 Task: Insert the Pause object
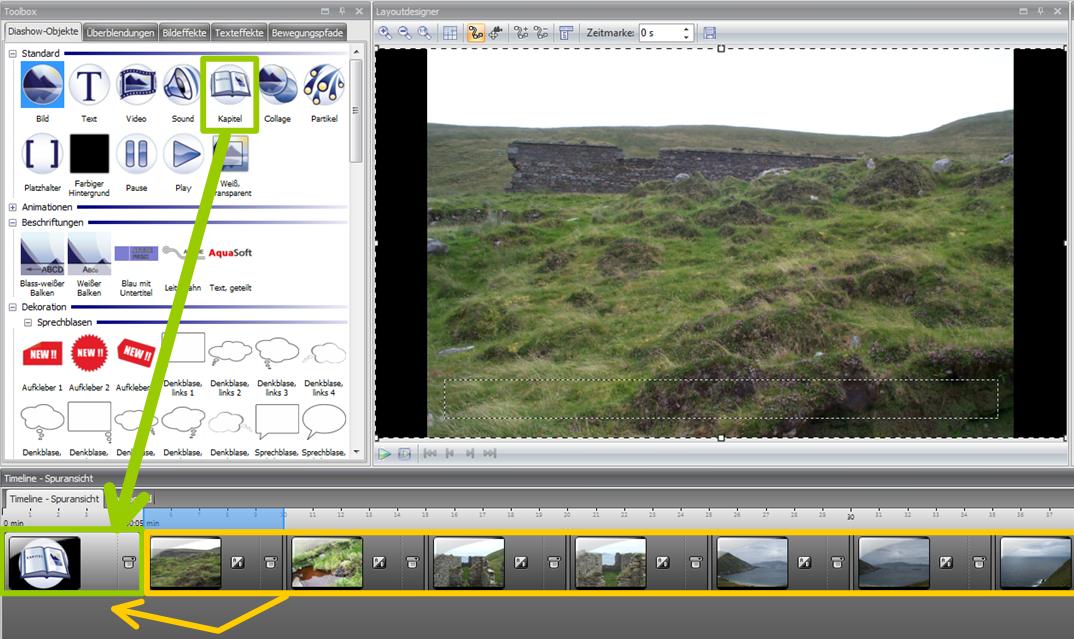[136, 155]
